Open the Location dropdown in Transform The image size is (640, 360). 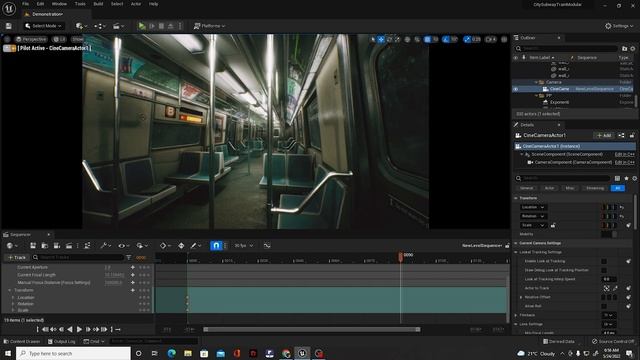pyautogui.click(x=533, y=207)
